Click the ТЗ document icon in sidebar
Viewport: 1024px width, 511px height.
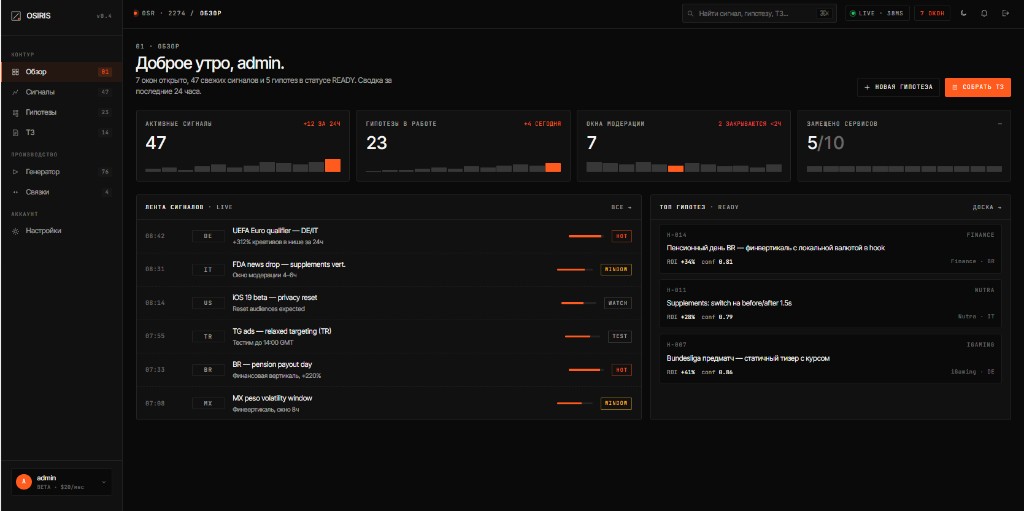(x=16, y=133)
